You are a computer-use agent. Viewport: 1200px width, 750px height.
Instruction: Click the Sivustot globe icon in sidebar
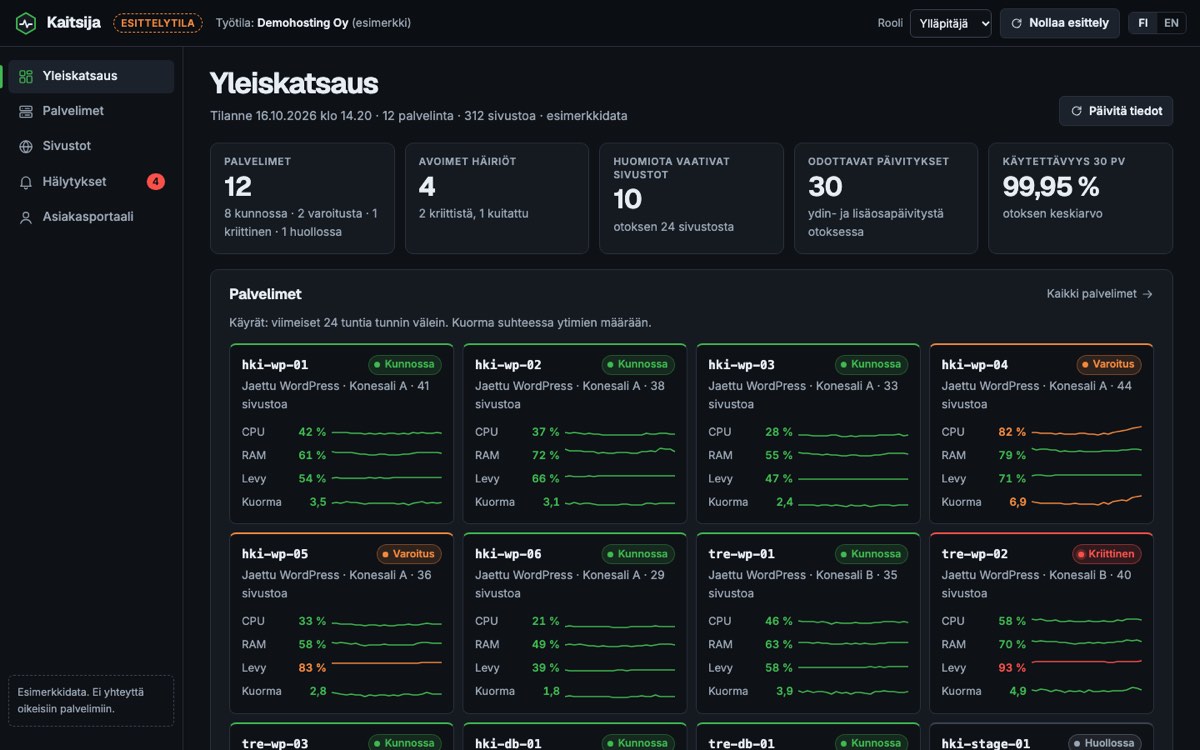pyautogui.click(x=26, y=146)
